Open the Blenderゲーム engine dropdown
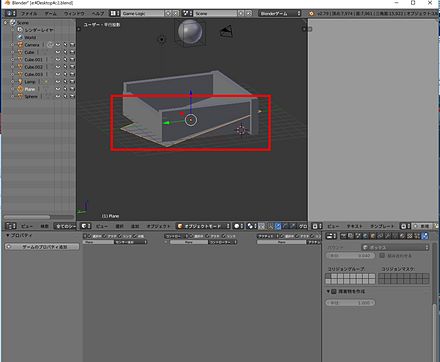 pos(280,13)
